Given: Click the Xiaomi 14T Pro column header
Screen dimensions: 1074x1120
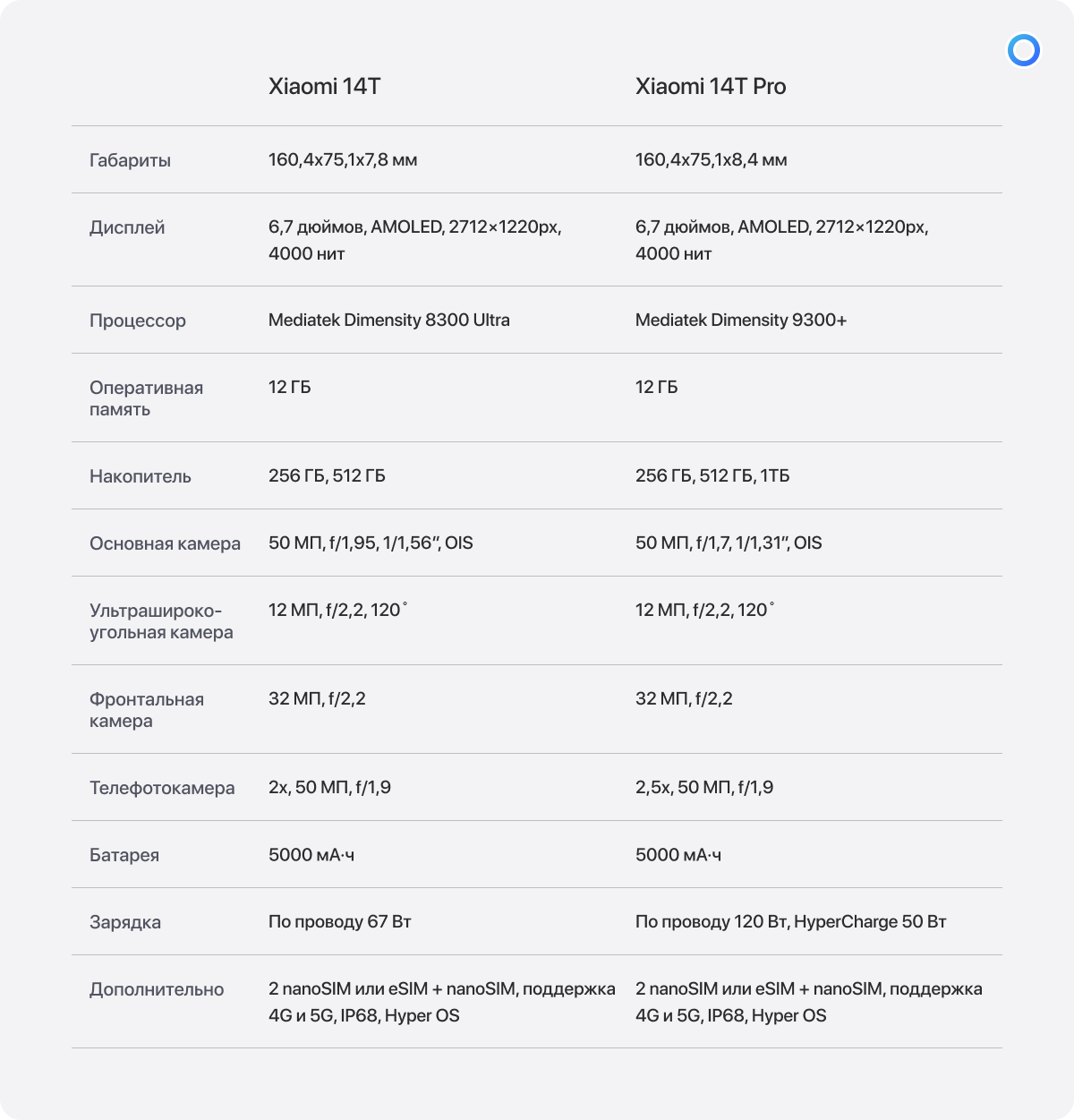Looking at the screenshot, I should pyautogui.click(x=710, y=87).
